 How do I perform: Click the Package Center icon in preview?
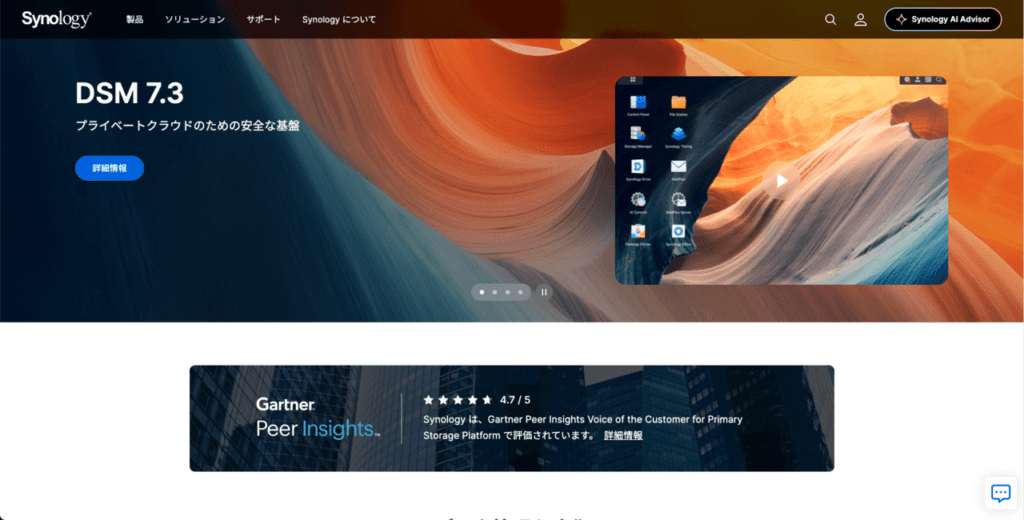click(637, 231)
